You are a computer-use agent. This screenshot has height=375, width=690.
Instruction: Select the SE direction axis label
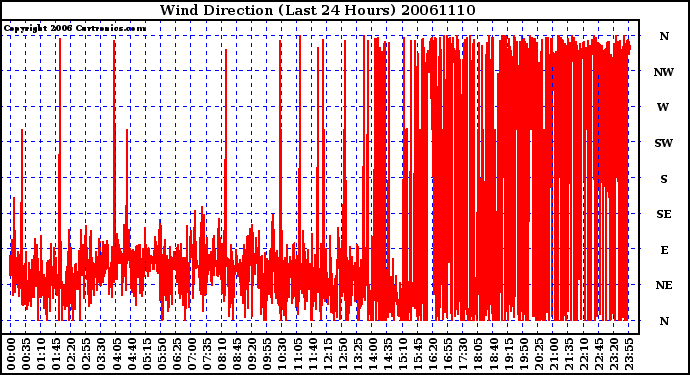coord(664,214)
